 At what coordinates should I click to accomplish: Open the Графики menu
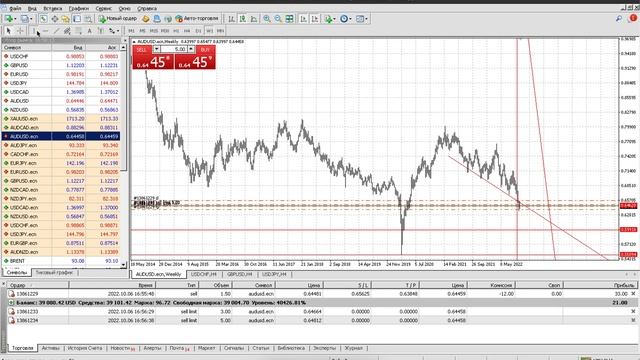(x=79, y=8)
